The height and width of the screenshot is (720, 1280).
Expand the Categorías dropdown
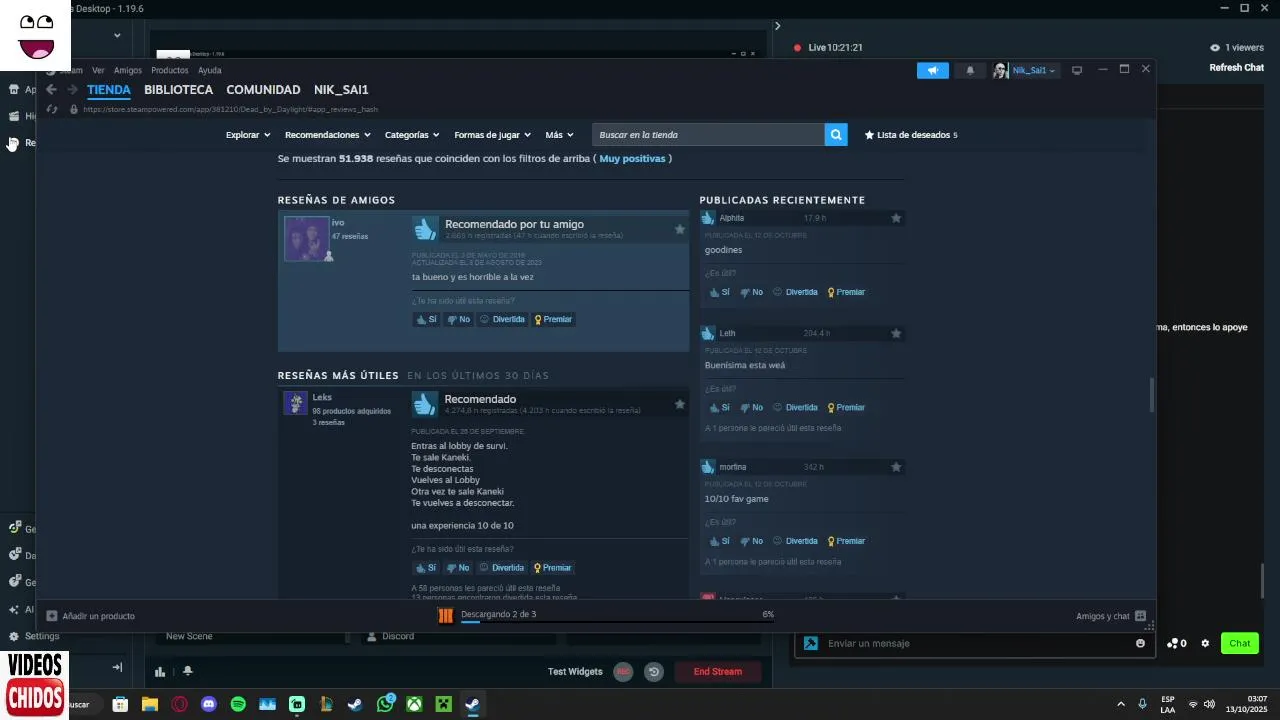[412, 134]
